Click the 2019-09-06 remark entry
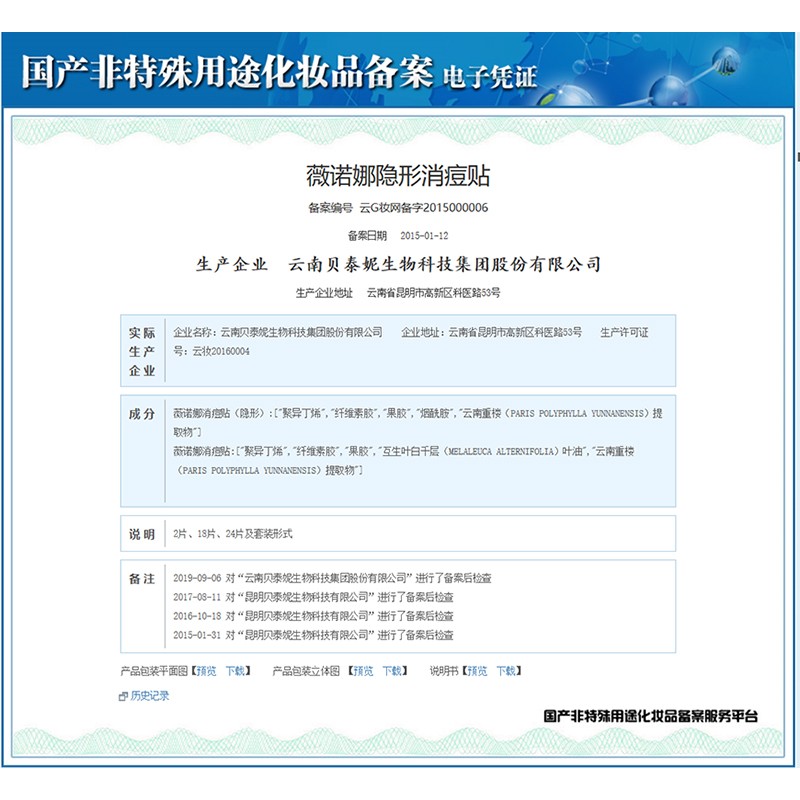The height and width of the screenshot is (800, 800). tap(331, 579)
